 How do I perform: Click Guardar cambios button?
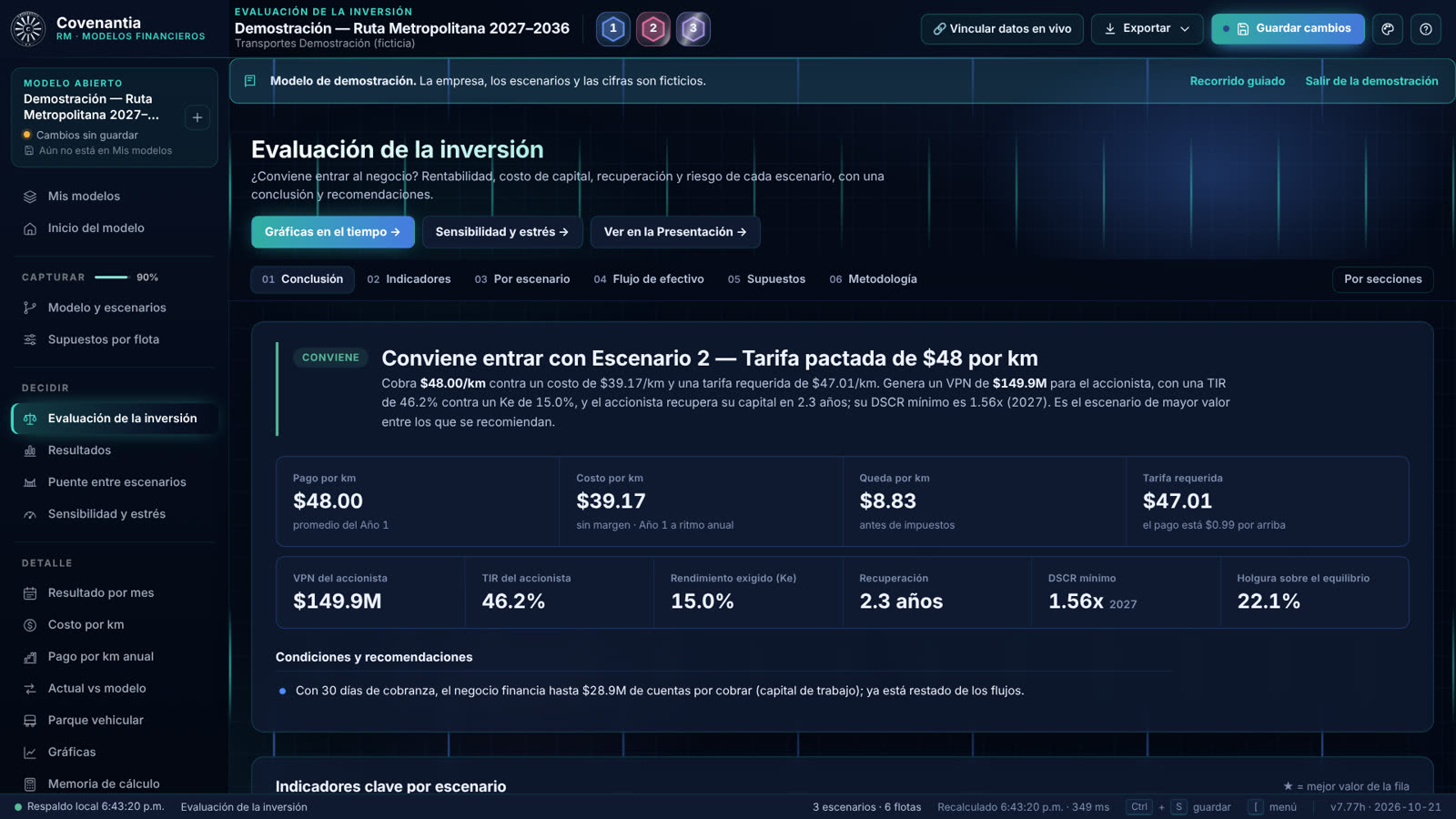(x=1288, y=29)
